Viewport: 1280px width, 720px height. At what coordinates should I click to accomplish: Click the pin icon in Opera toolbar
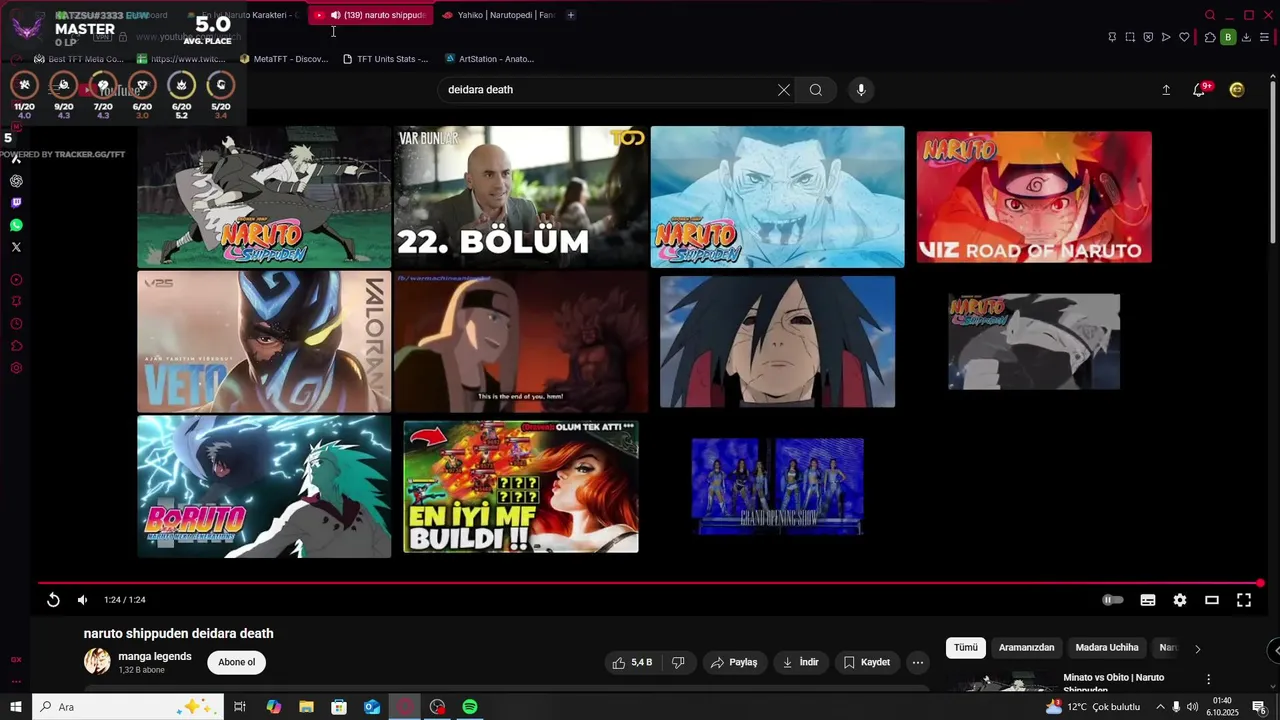(x=1112, y=37)
